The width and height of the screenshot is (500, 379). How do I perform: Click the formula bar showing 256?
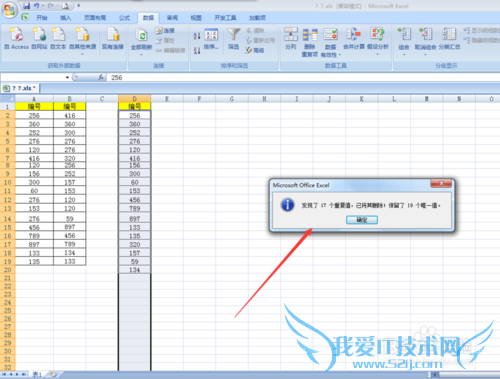pyautogui.click(x=303, y=77)
